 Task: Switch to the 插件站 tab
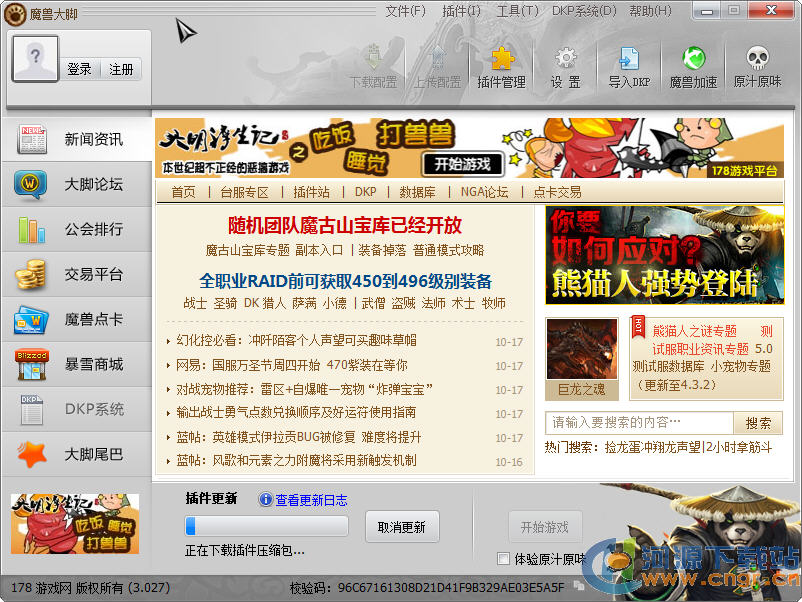point(311,192)
